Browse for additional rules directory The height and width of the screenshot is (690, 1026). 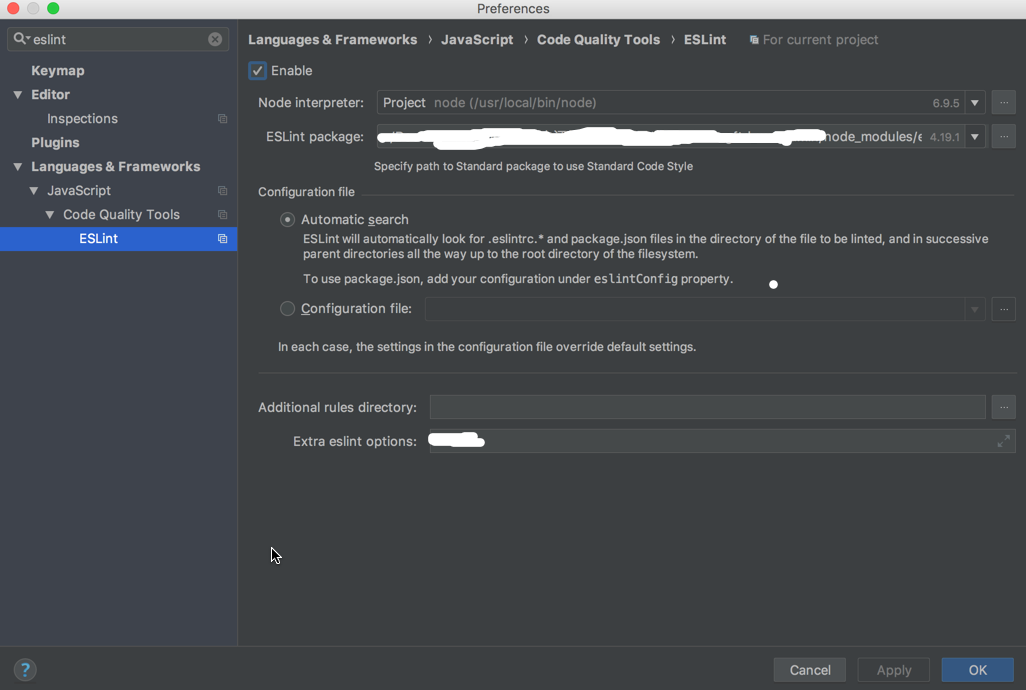1004,407
